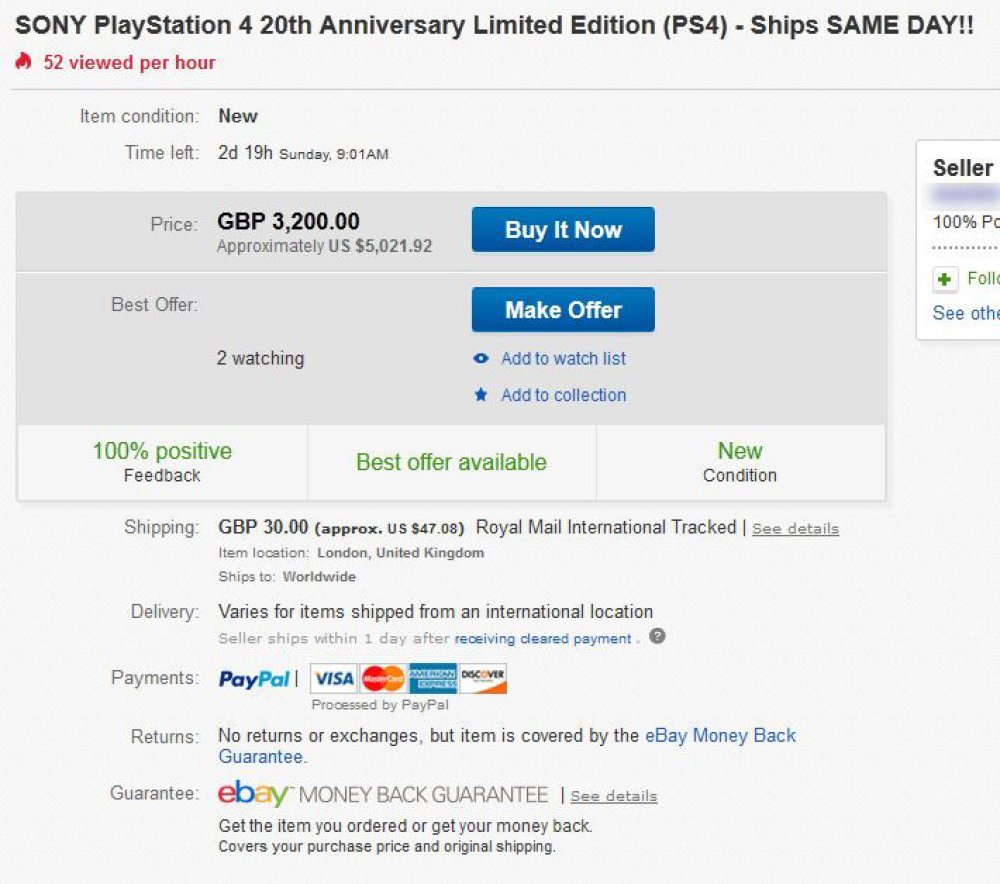Open shipping See details link
Screen dimensions: 1000x884
pos(795,529)
